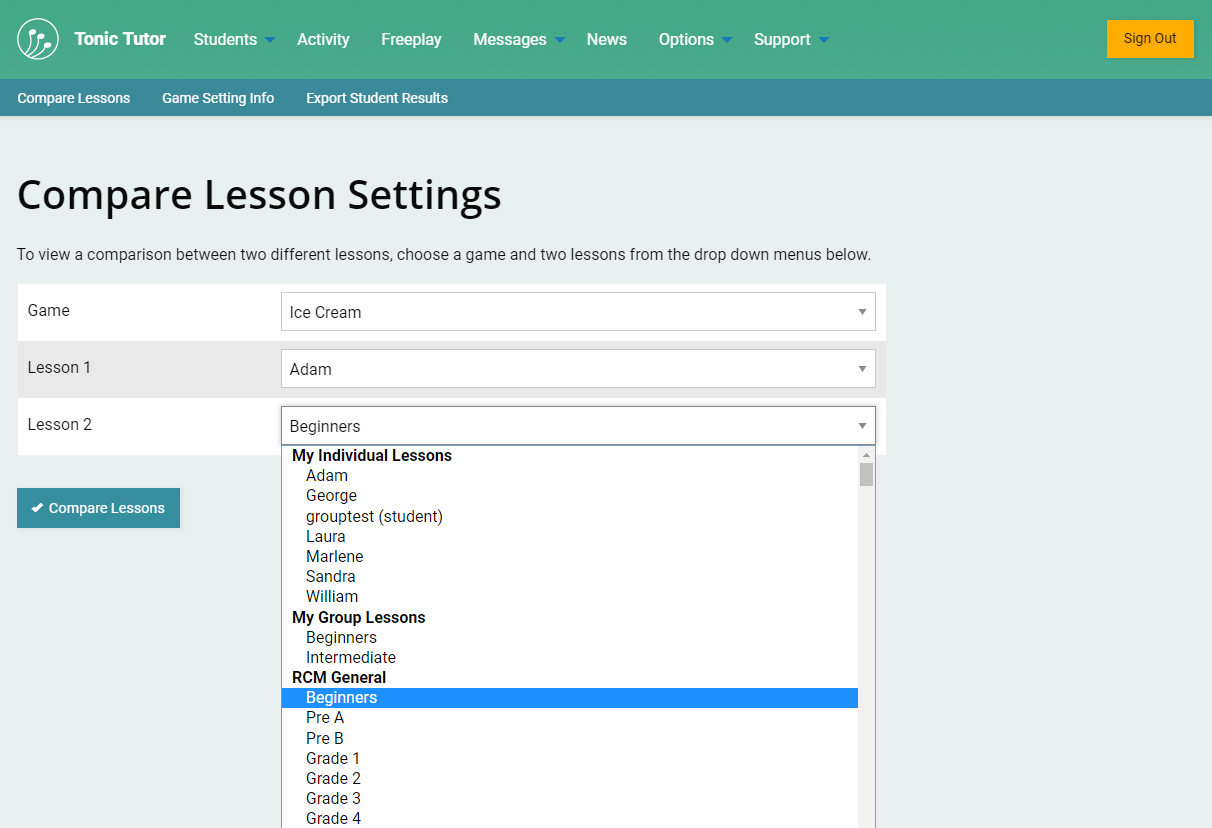The width and height of the screenshot is (1212, 828).
Task: Open the Game dropdown showing Ice Cream
Action: (x=577, y=312)
